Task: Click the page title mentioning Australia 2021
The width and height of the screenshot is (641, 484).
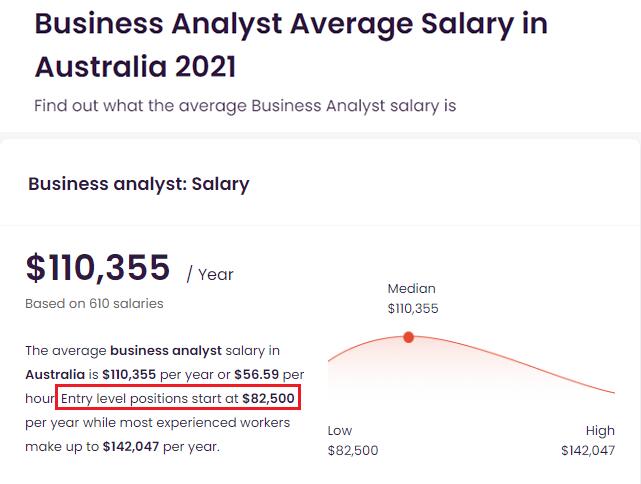Action: (290, 44)
